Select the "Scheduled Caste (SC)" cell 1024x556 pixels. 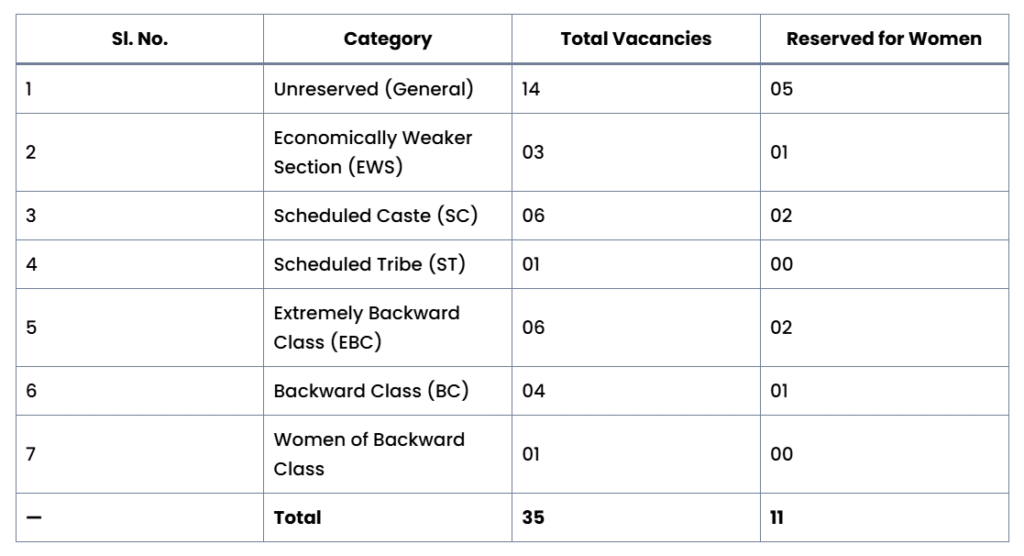point(375,215)
